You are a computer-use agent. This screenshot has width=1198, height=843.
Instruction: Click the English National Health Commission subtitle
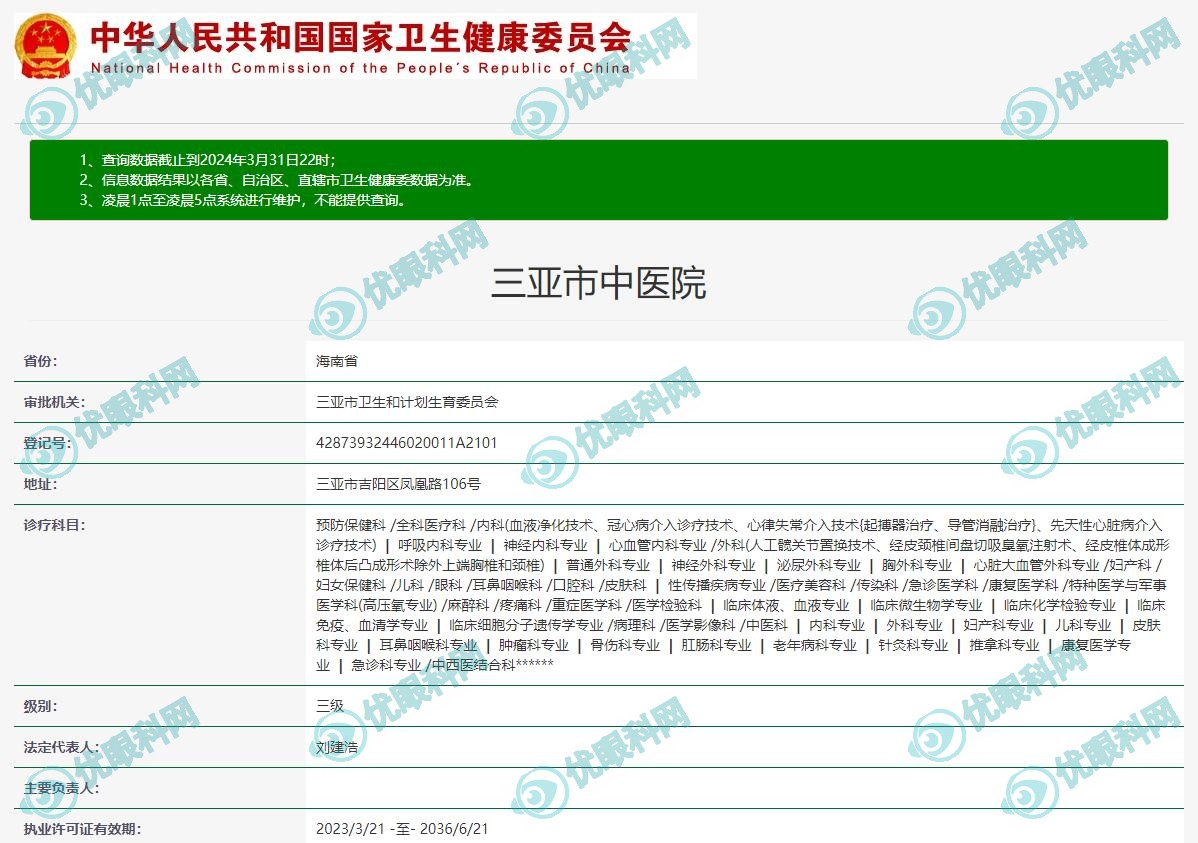click(360, 68)
